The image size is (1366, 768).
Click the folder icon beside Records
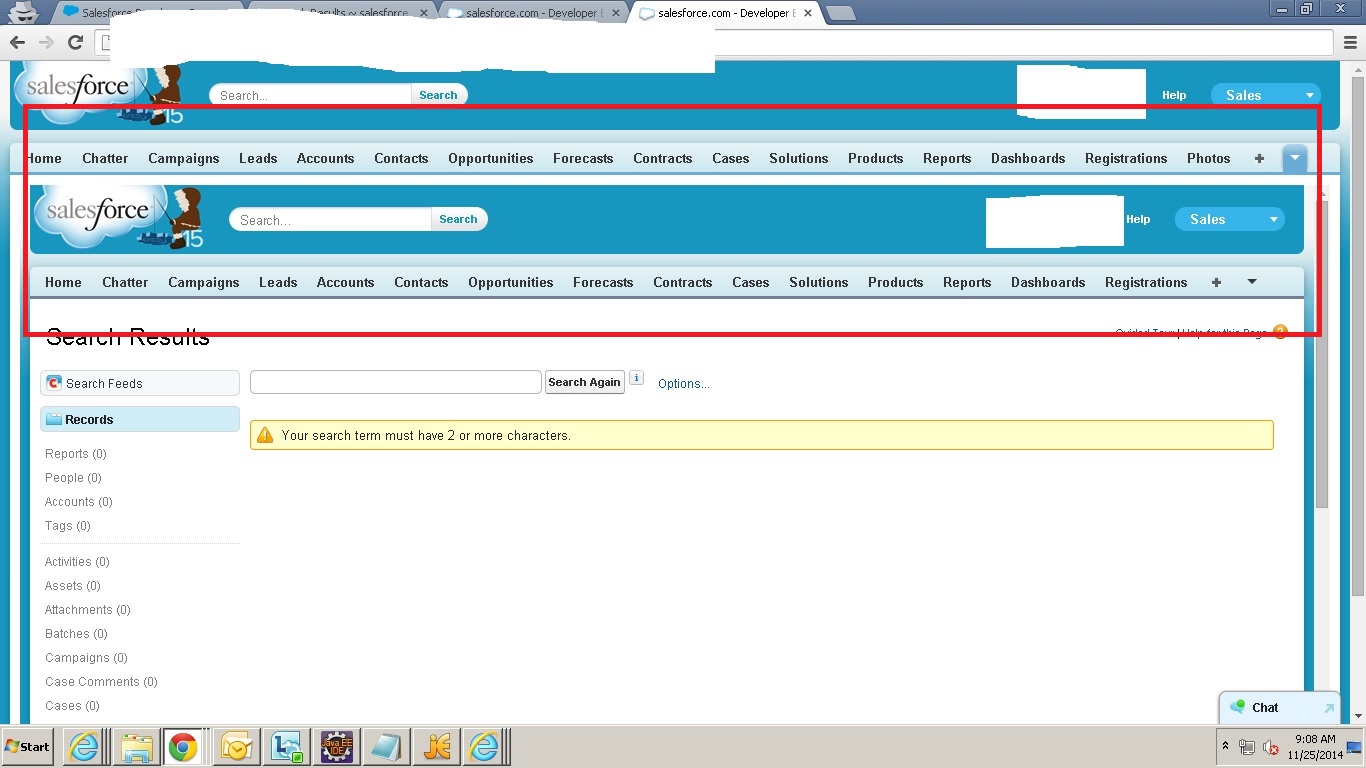[54, 419]
